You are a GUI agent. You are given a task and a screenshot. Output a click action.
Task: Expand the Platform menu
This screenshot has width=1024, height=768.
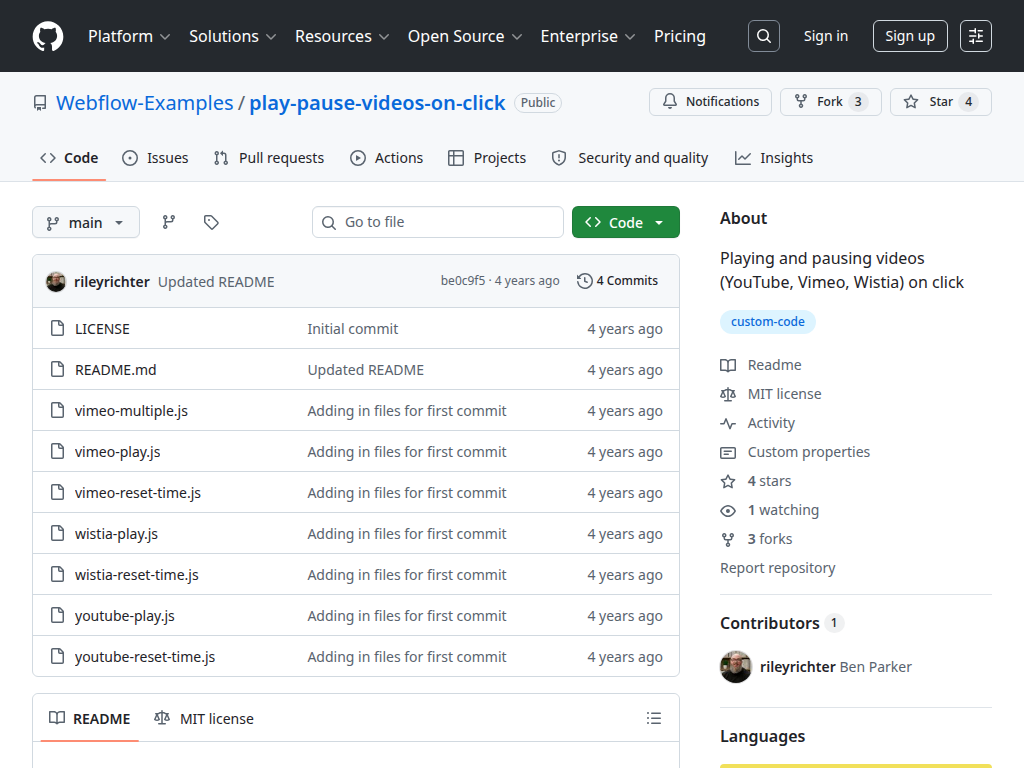(x=129, y=37)
